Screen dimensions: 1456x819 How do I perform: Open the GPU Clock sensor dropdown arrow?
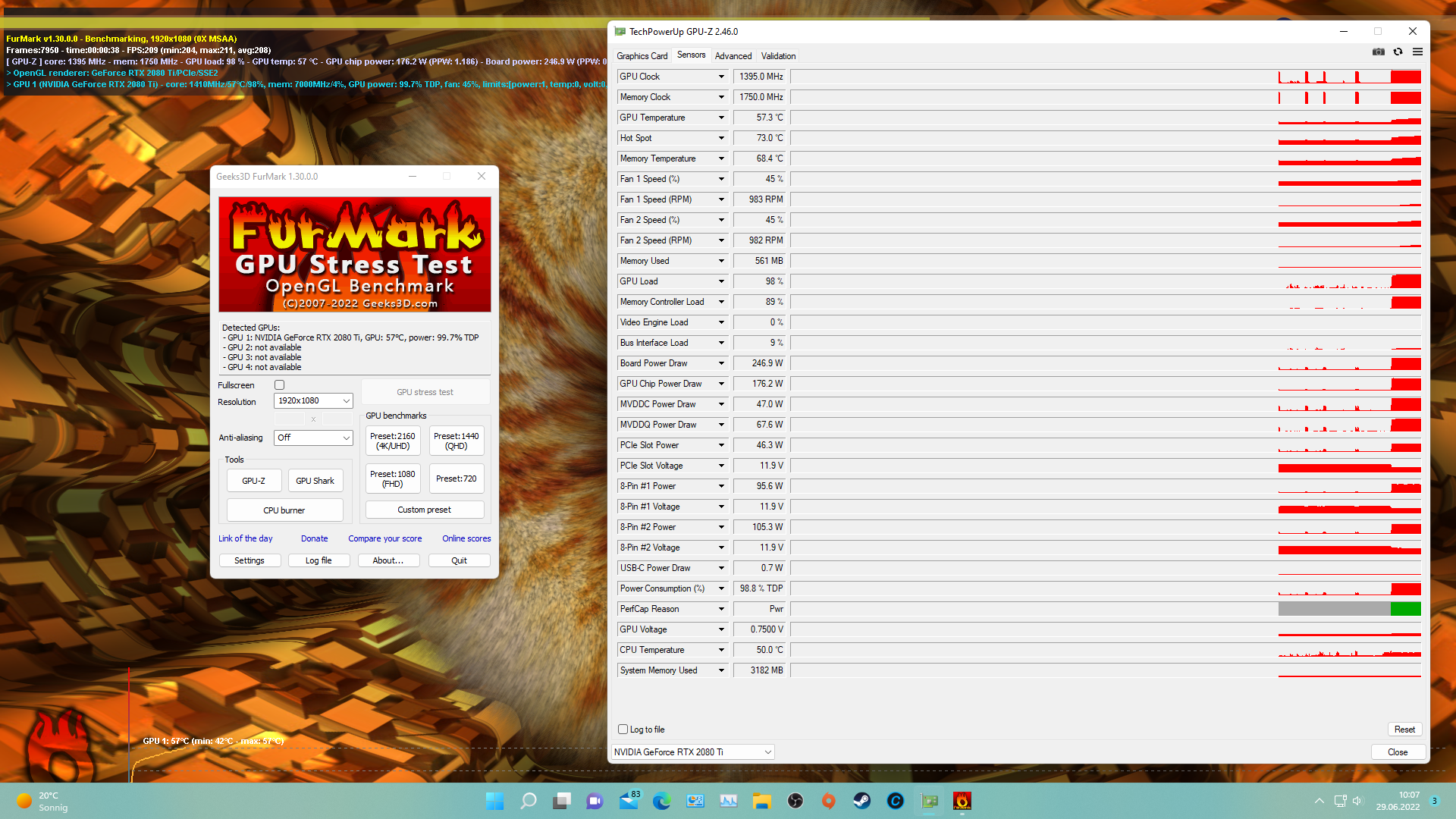[x=721, y=77]
